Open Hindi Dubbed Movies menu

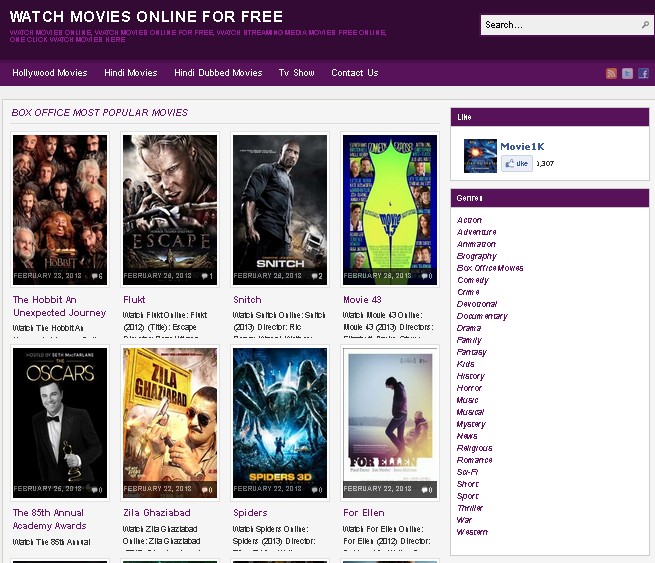(x=218, y=73)
